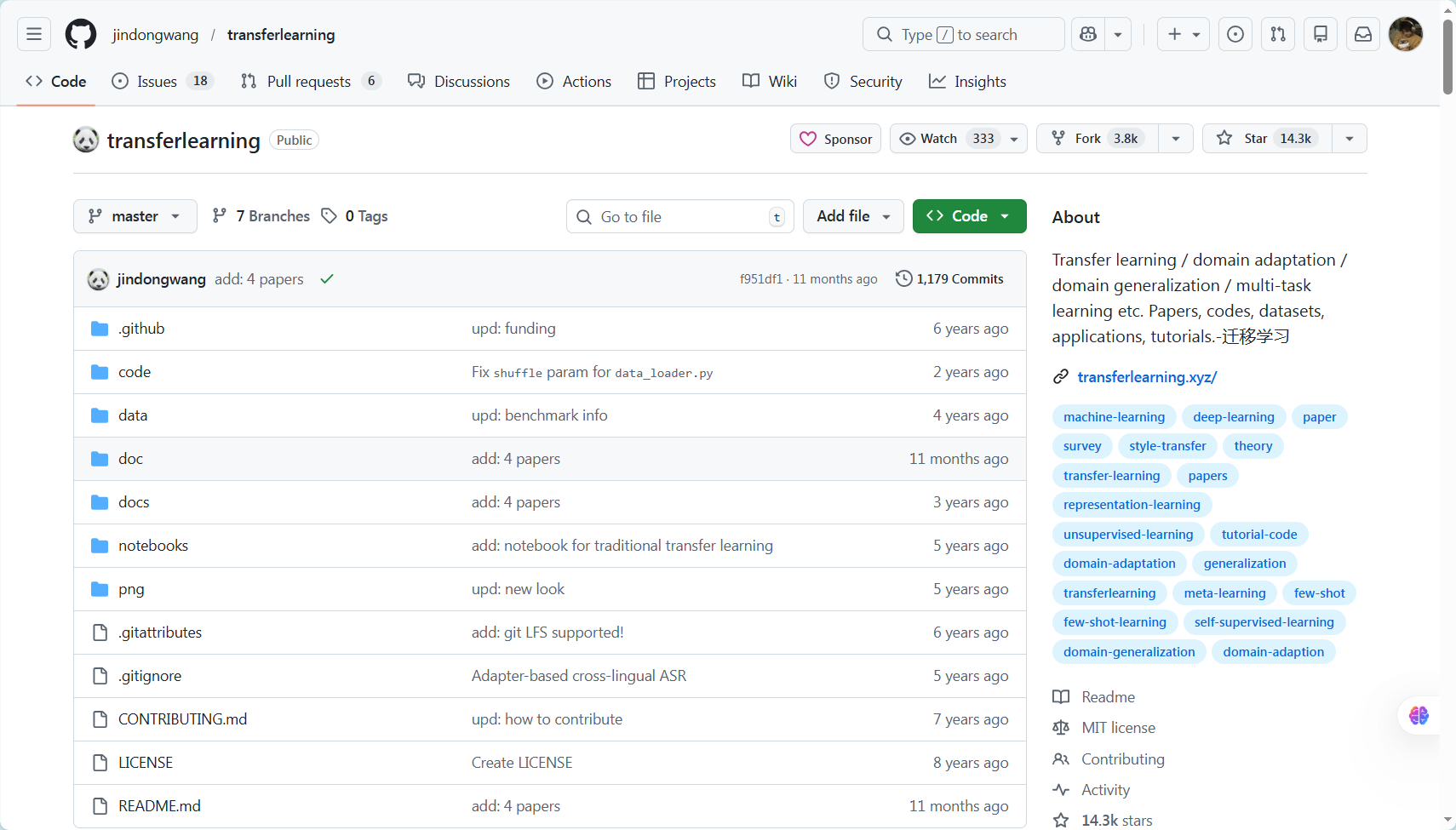Open the Actions tab

(574, 81)
